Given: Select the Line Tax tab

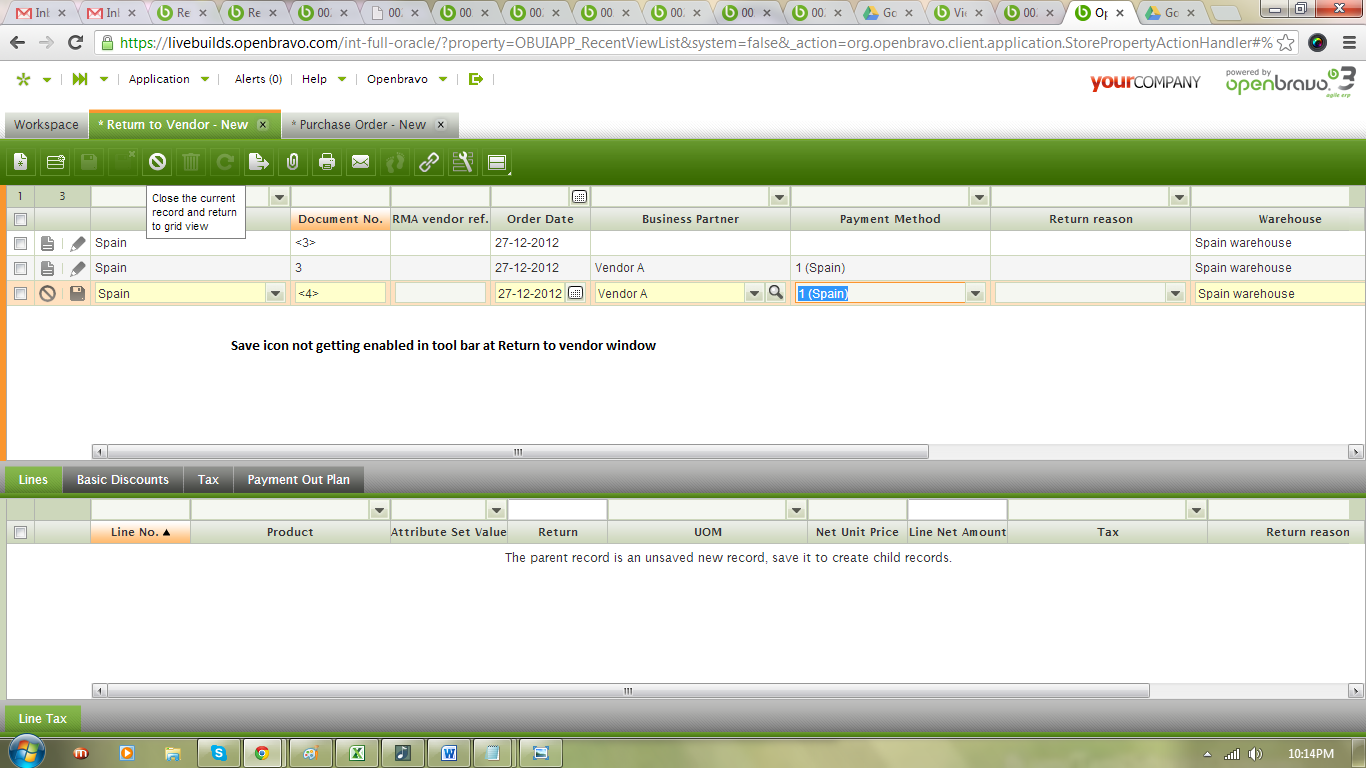Looking at the screenshot, I should (43, 718).
